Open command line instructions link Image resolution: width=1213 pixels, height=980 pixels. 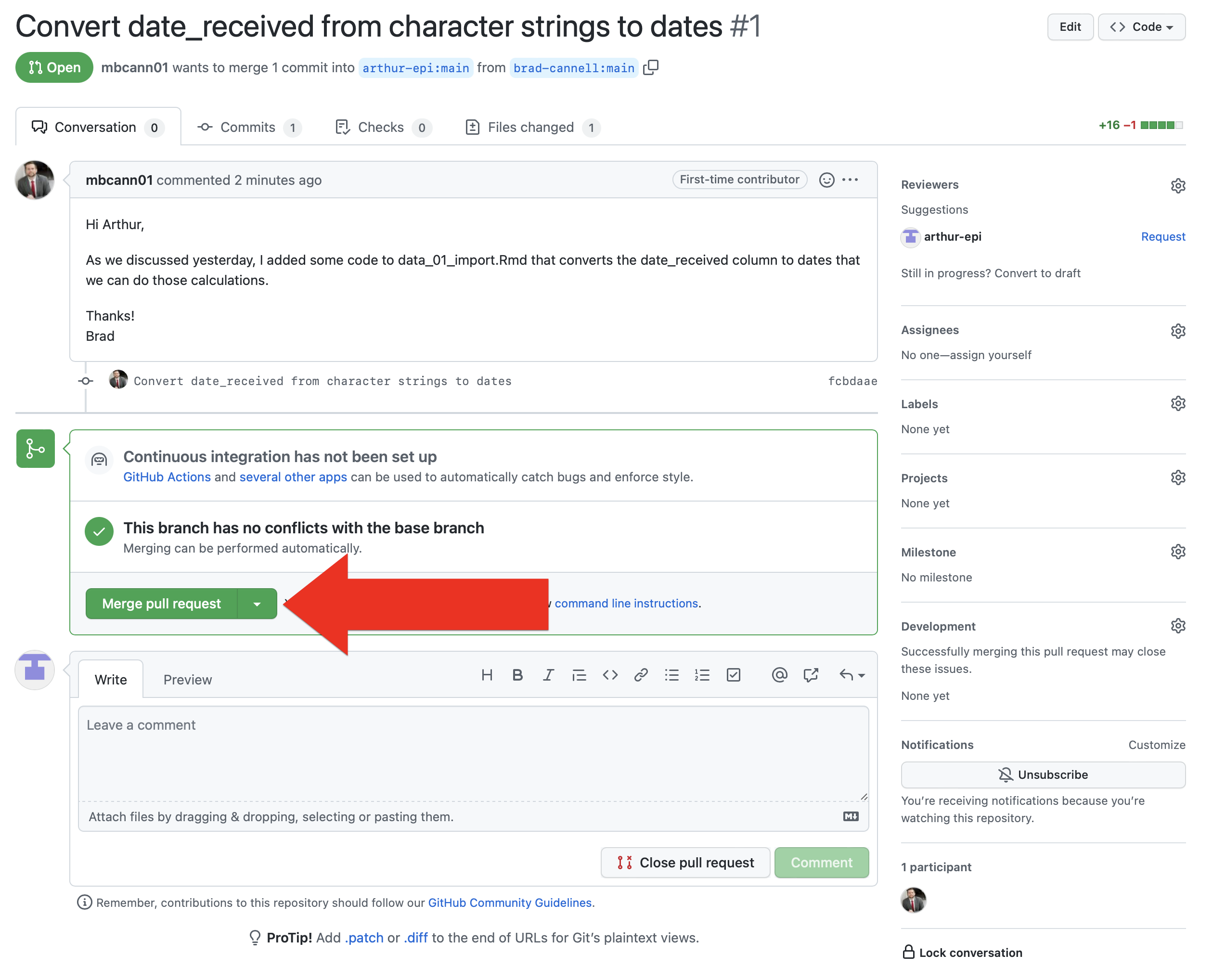click(626, 604)
